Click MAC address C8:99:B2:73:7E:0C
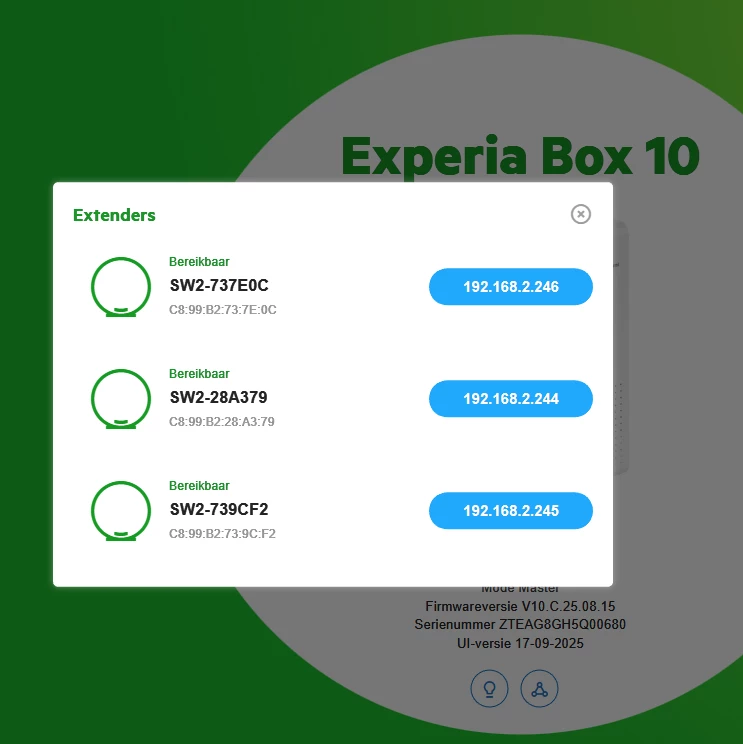The image size is (743, 744). [x=223, y=310]
